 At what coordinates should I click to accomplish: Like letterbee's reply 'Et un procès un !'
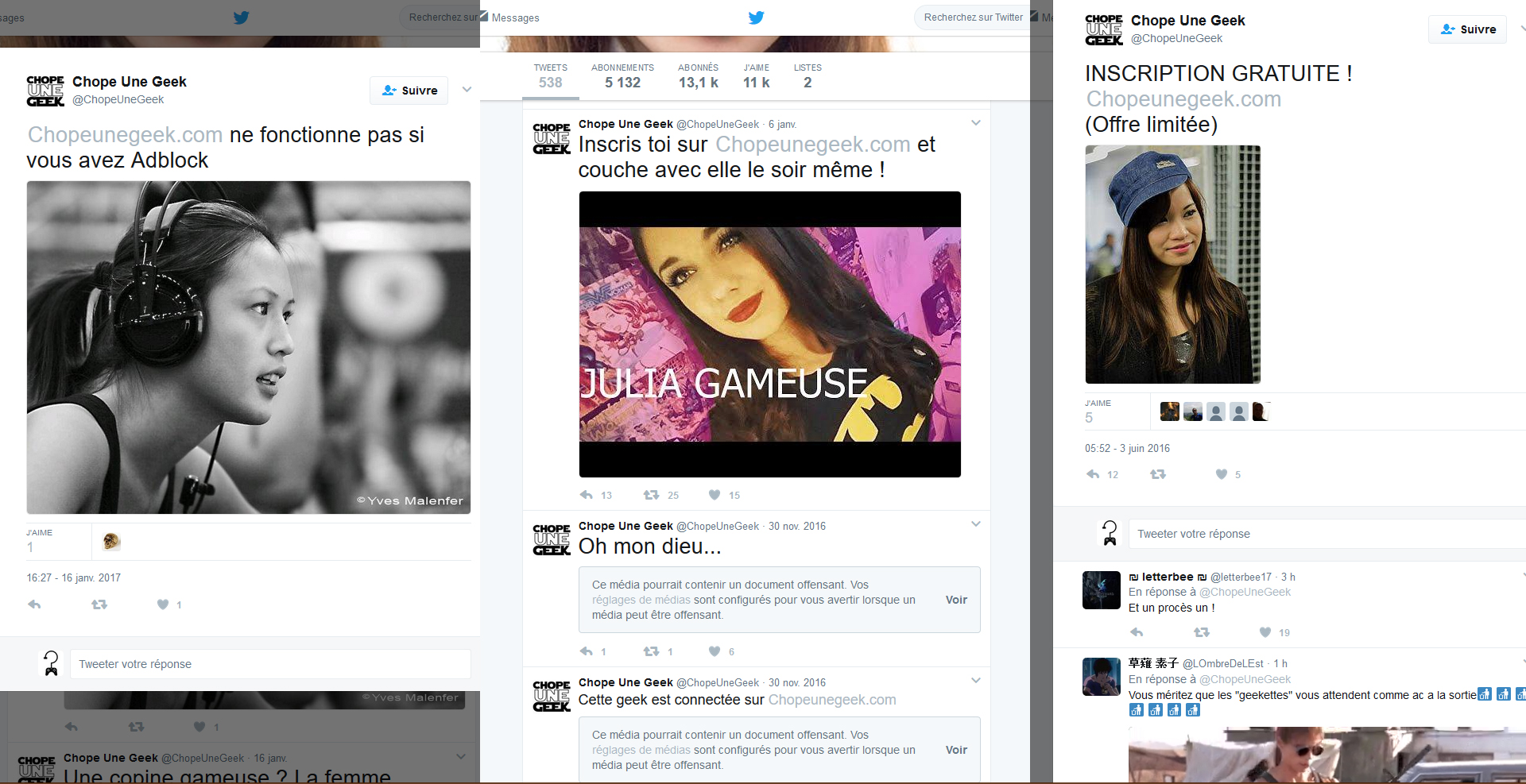click(1265, 632)
